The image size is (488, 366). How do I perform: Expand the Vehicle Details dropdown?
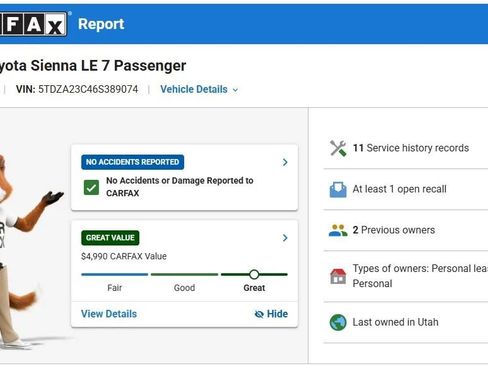tap(199, 89)
